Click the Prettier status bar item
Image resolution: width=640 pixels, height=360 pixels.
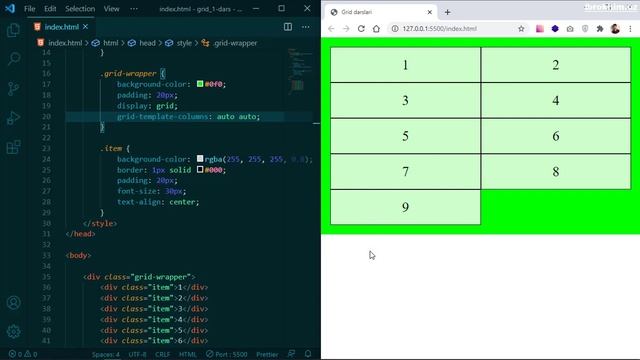tap(267, 354)
